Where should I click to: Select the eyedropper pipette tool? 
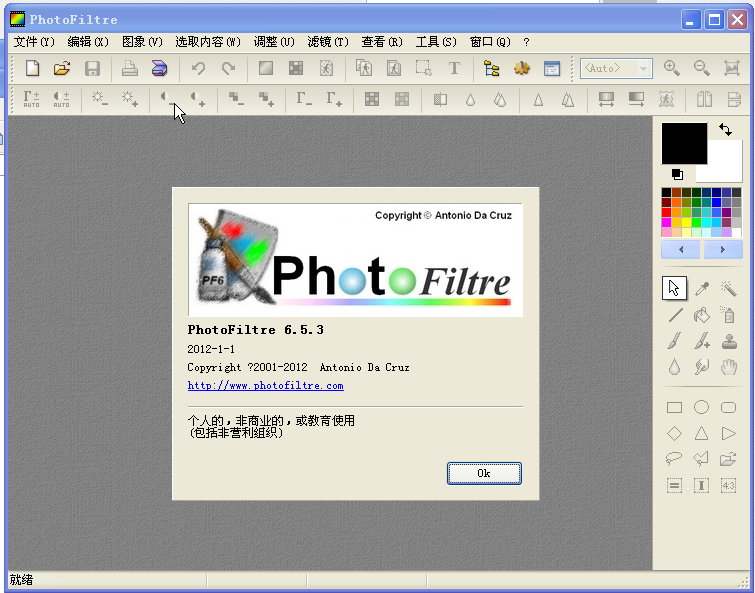tap(702, 288)
